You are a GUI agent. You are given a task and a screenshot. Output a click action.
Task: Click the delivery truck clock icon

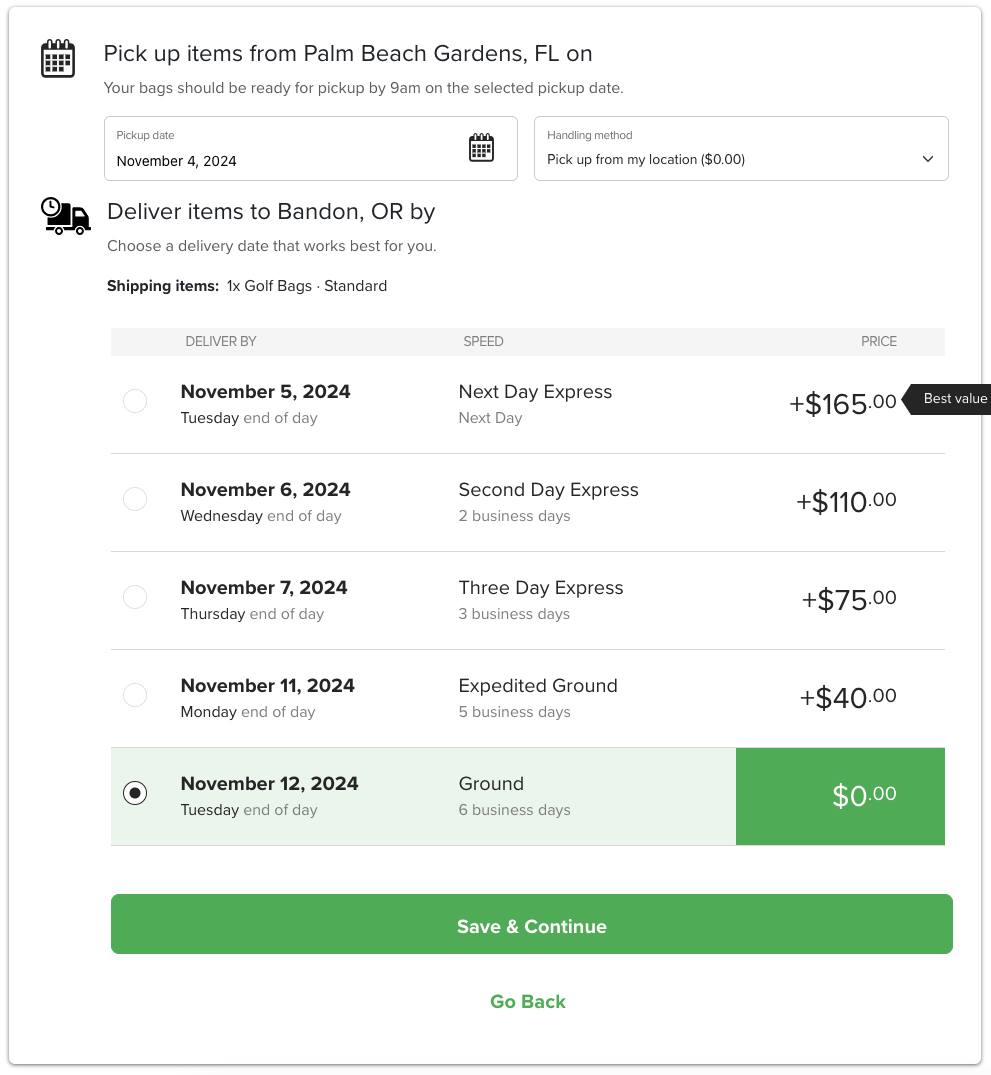65,216
